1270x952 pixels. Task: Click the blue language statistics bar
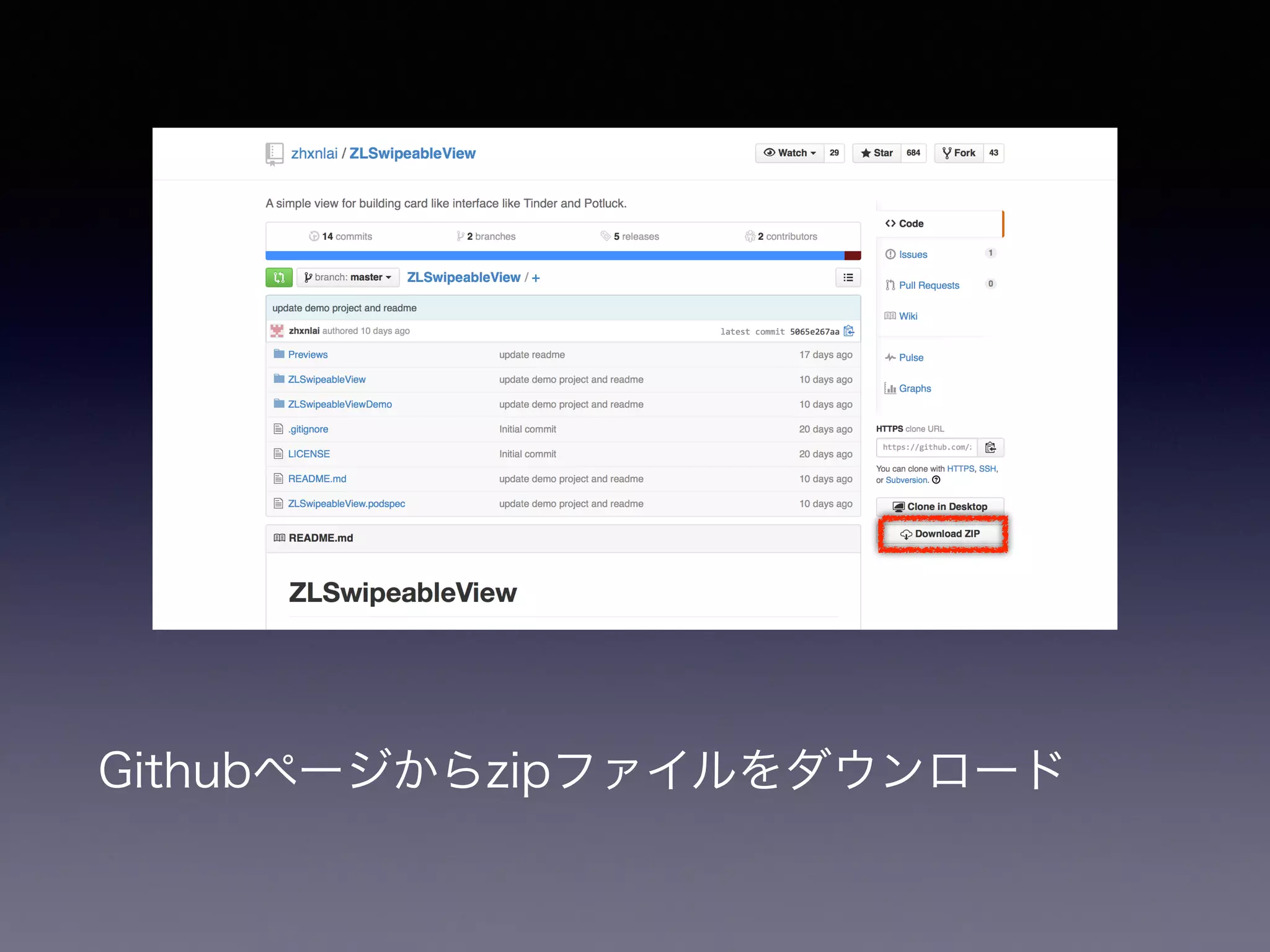pyautogui.click(x=555, y=255)
